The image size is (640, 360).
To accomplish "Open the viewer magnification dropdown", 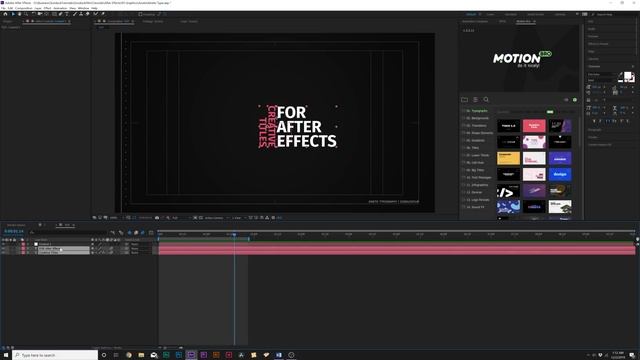I will [114, 218].
